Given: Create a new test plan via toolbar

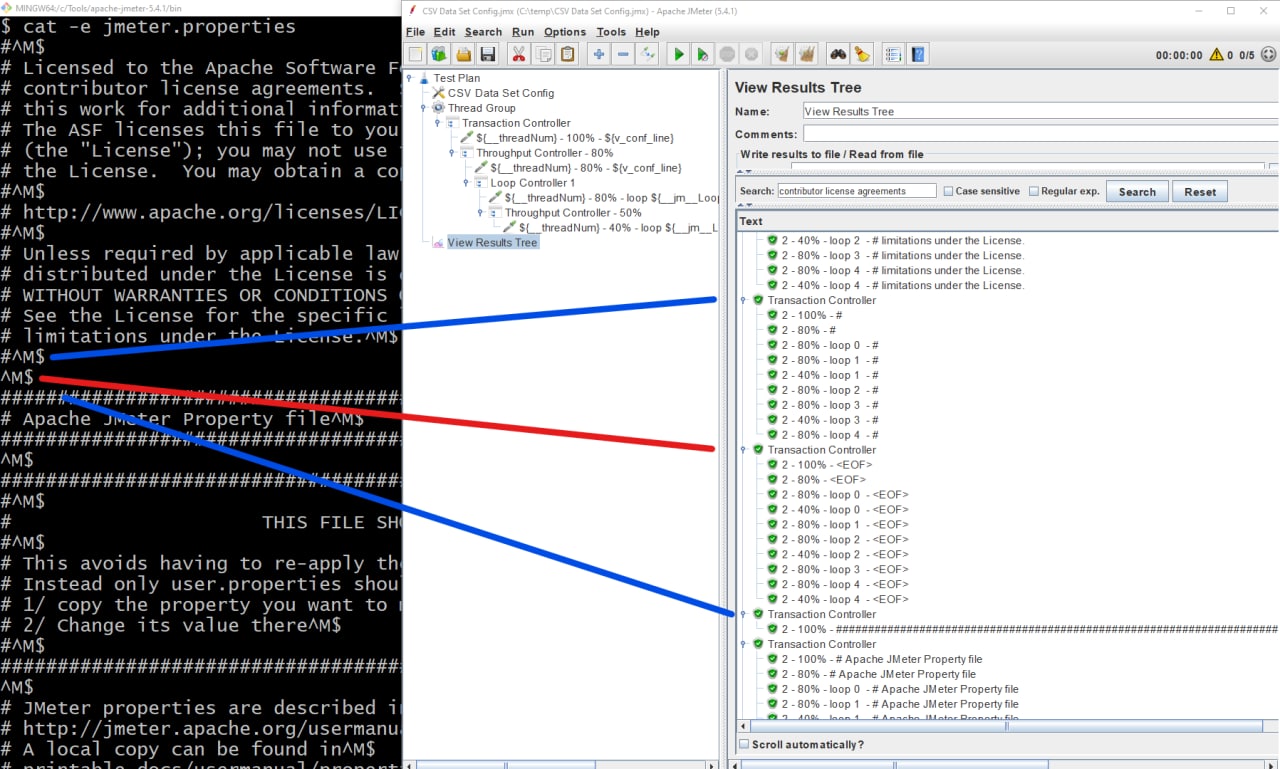Looking at the screenshot, I should pyautogui.click(x=415, y=54).
